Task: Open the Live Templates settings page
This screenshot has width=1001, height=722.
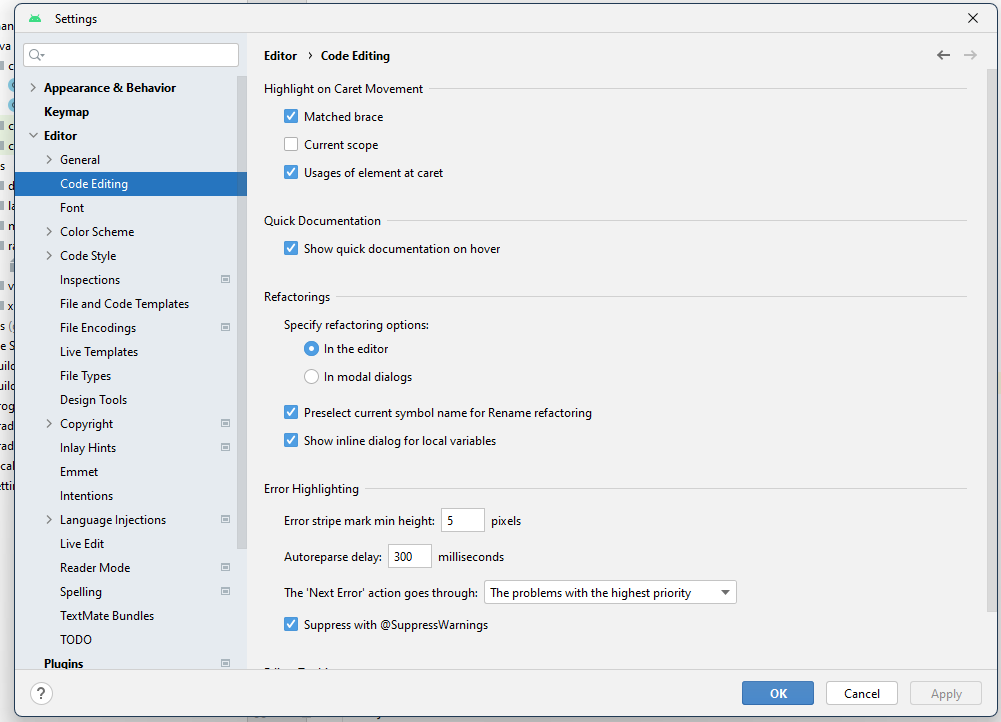Action: coord(99,352)
